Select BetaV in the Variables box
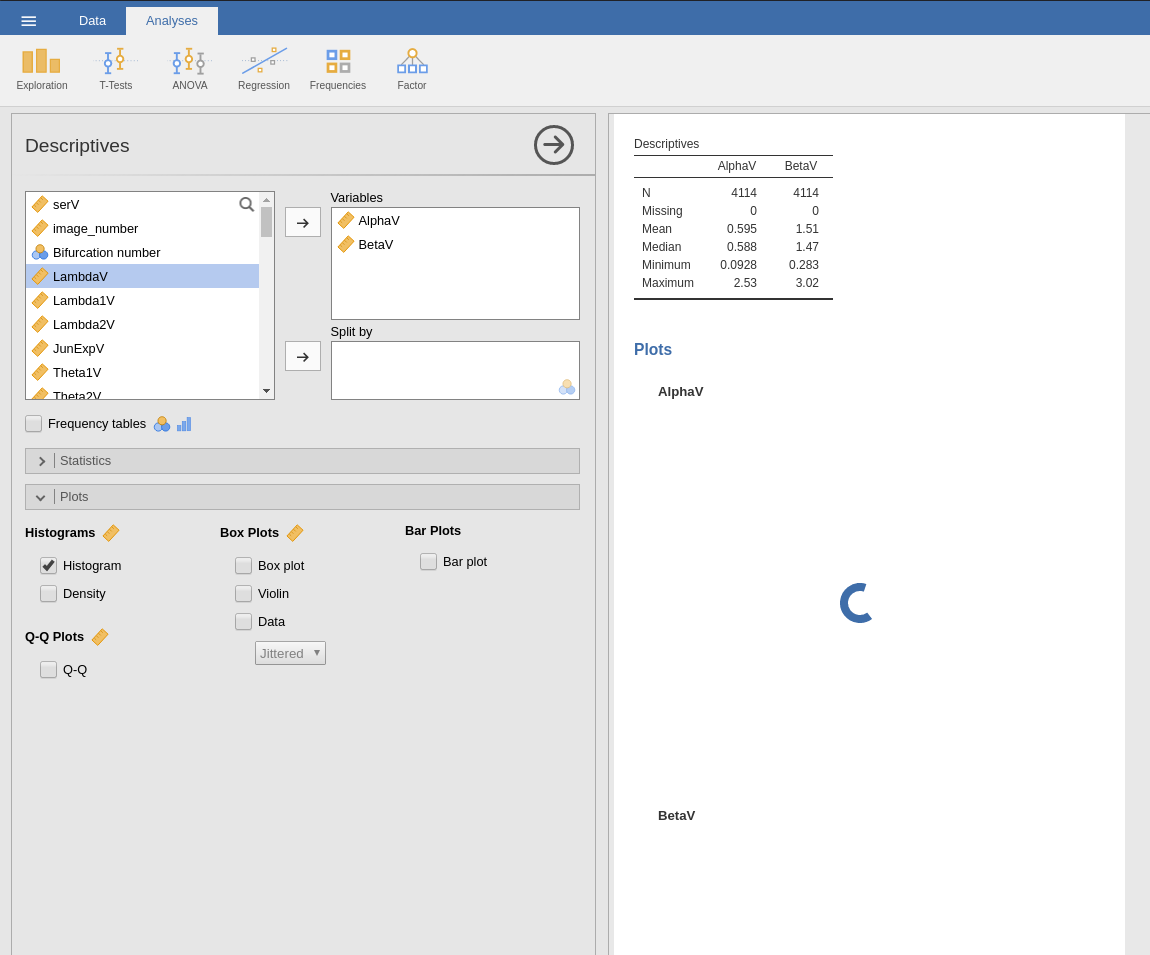Image resolution: width=1150 pixels, height=955 pixels. [x=455, y=244]
